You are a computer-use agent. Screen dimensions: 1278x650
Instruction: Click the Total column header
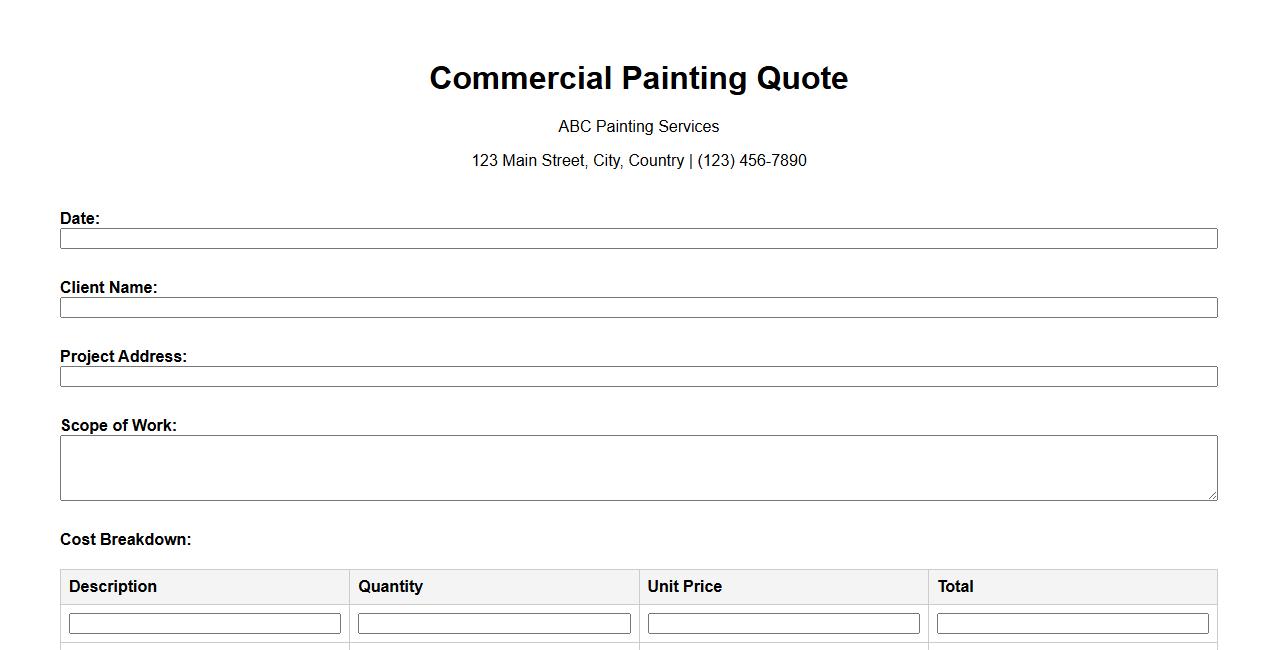pyautogui.click(x=955, y=586)
